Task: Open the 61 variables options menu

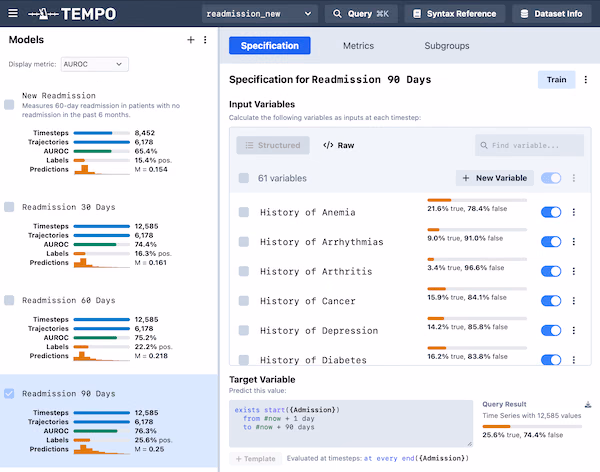Action: tap(574, 178)
